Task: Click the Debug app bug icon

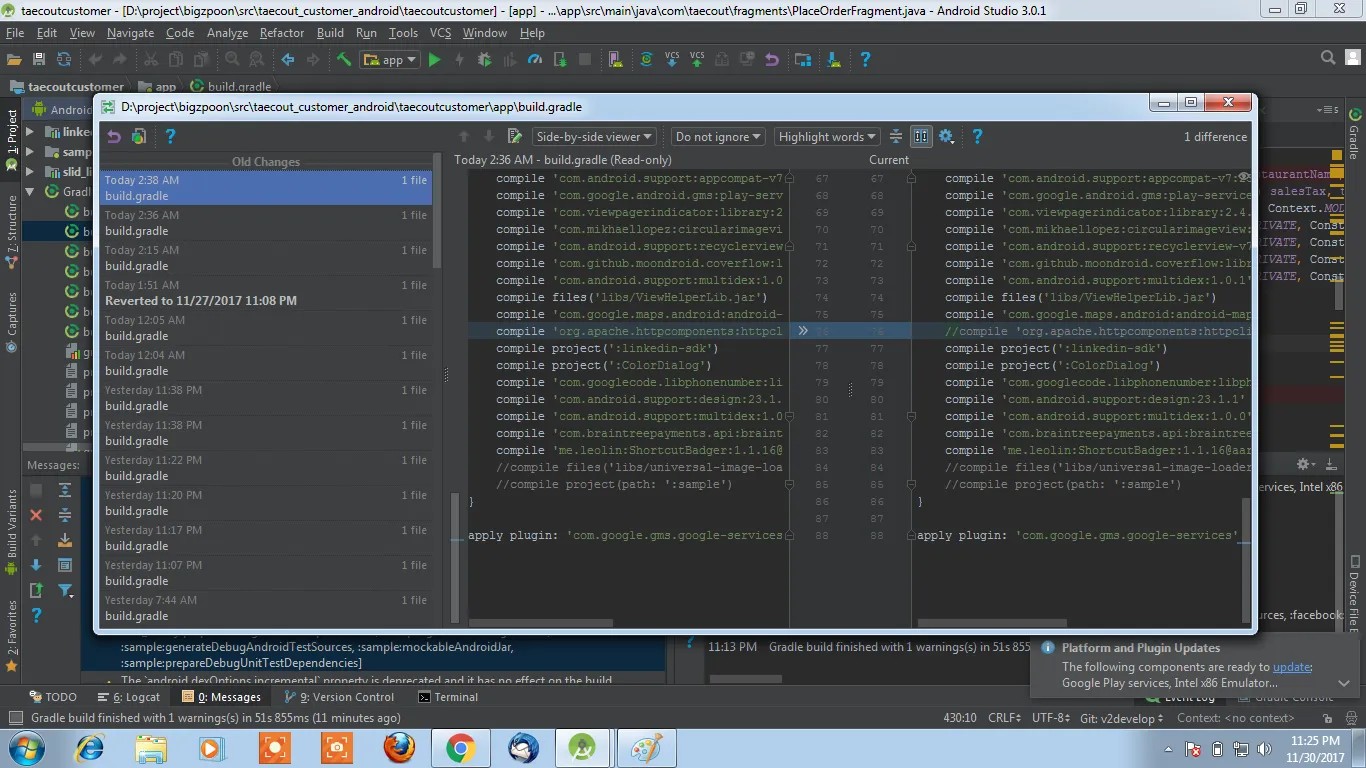Action: (485, 60)
